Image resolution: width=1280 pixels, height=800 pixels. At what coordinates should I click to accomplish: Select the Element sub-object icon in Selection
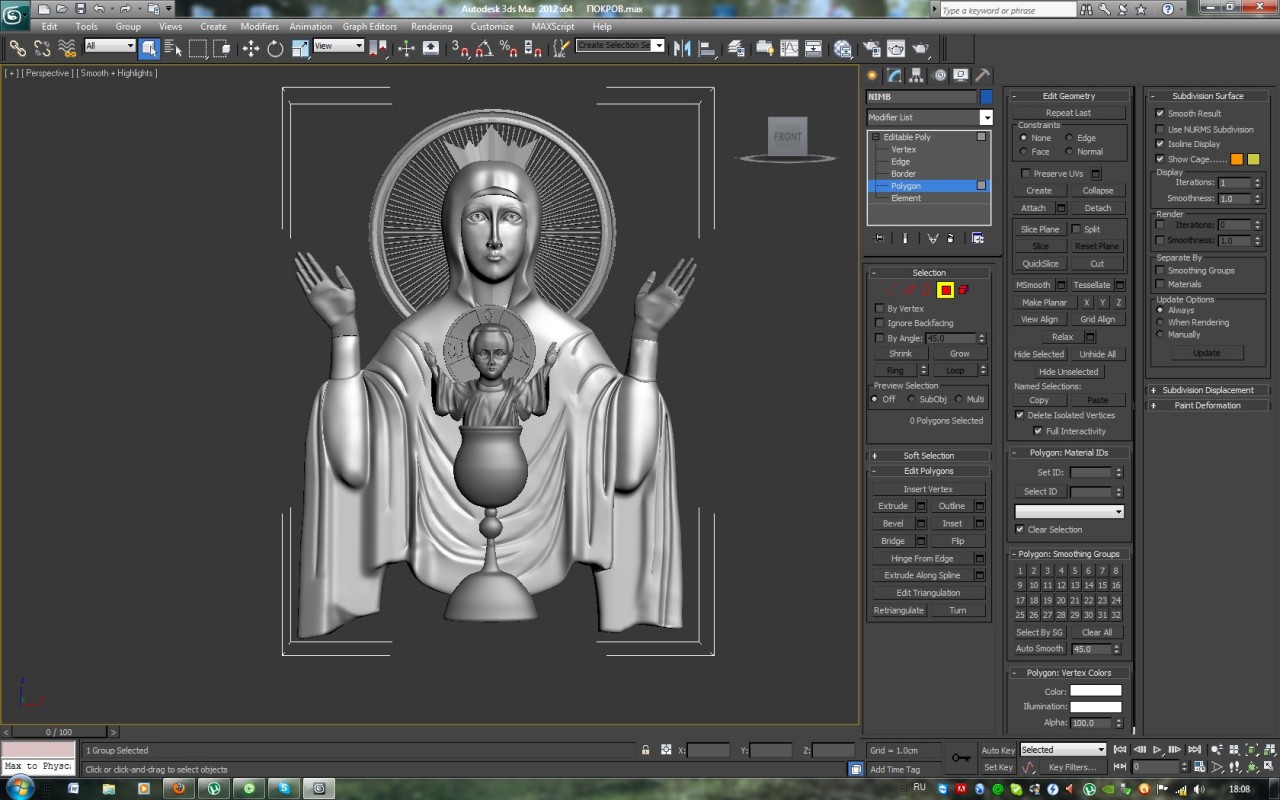click(x=964, y=290)
